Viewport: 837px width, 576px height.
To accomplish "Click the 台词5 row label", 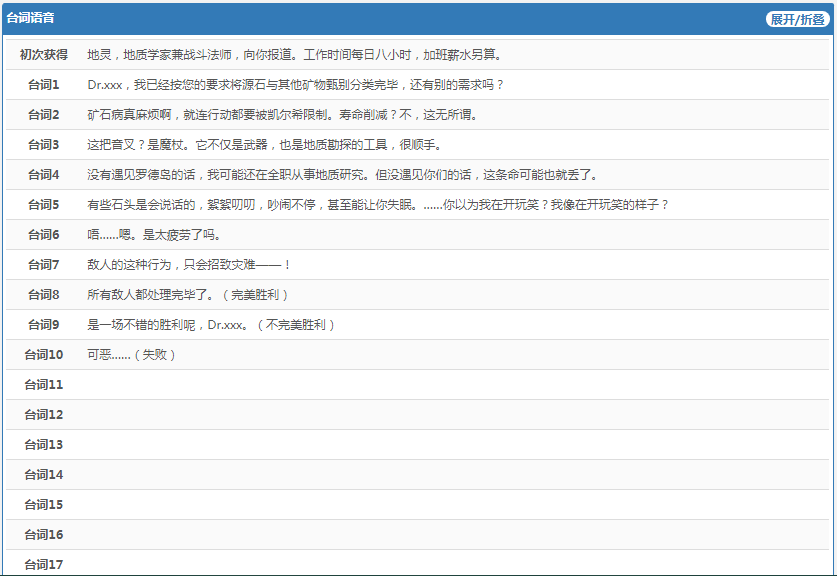I will click(44, 205).
